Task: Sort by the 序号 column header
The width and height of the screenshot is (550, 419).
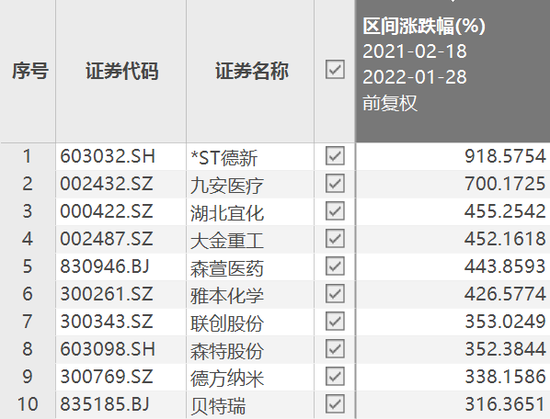Action: pos(30,70)
